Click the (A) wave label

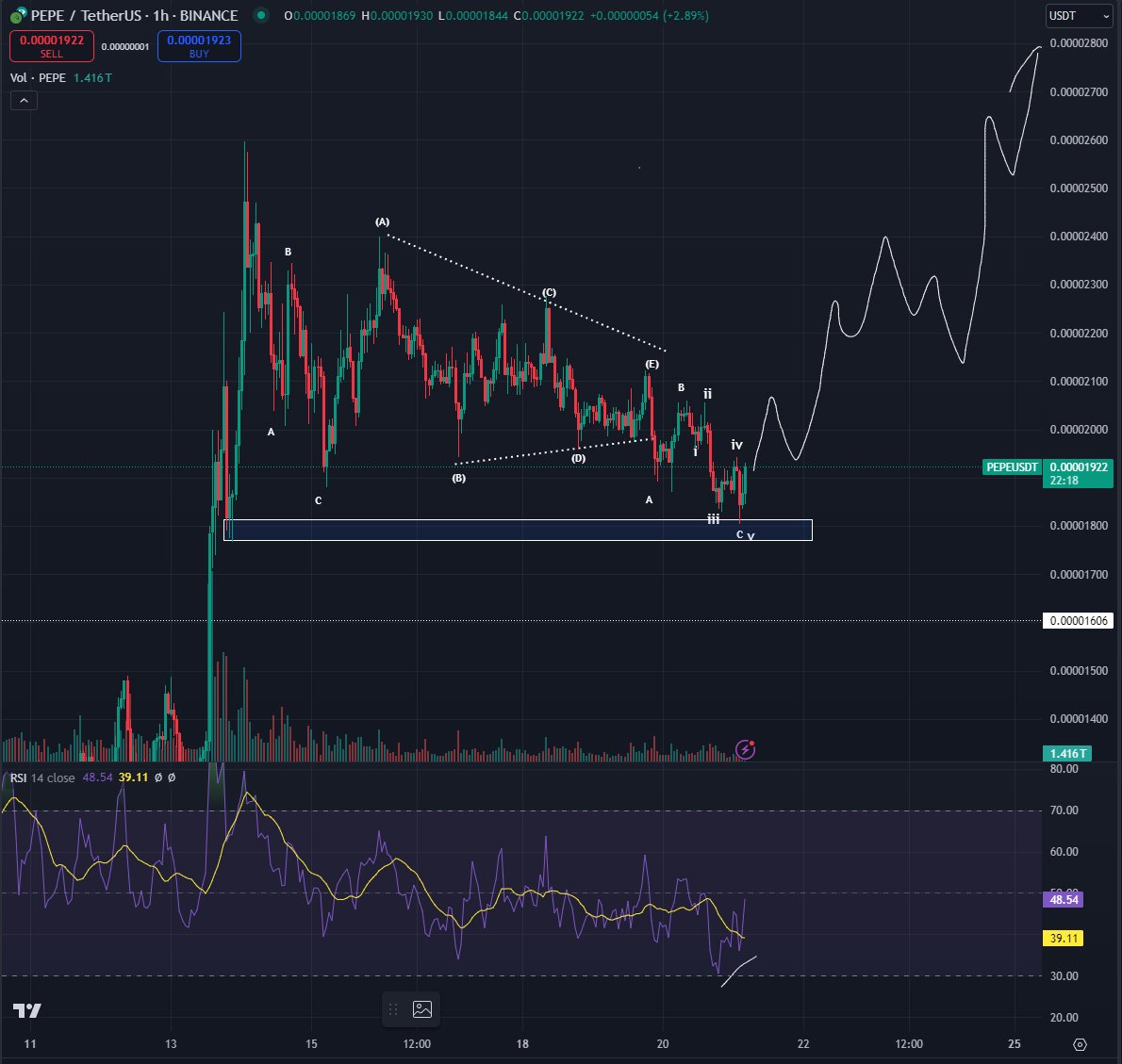[382, 221]
